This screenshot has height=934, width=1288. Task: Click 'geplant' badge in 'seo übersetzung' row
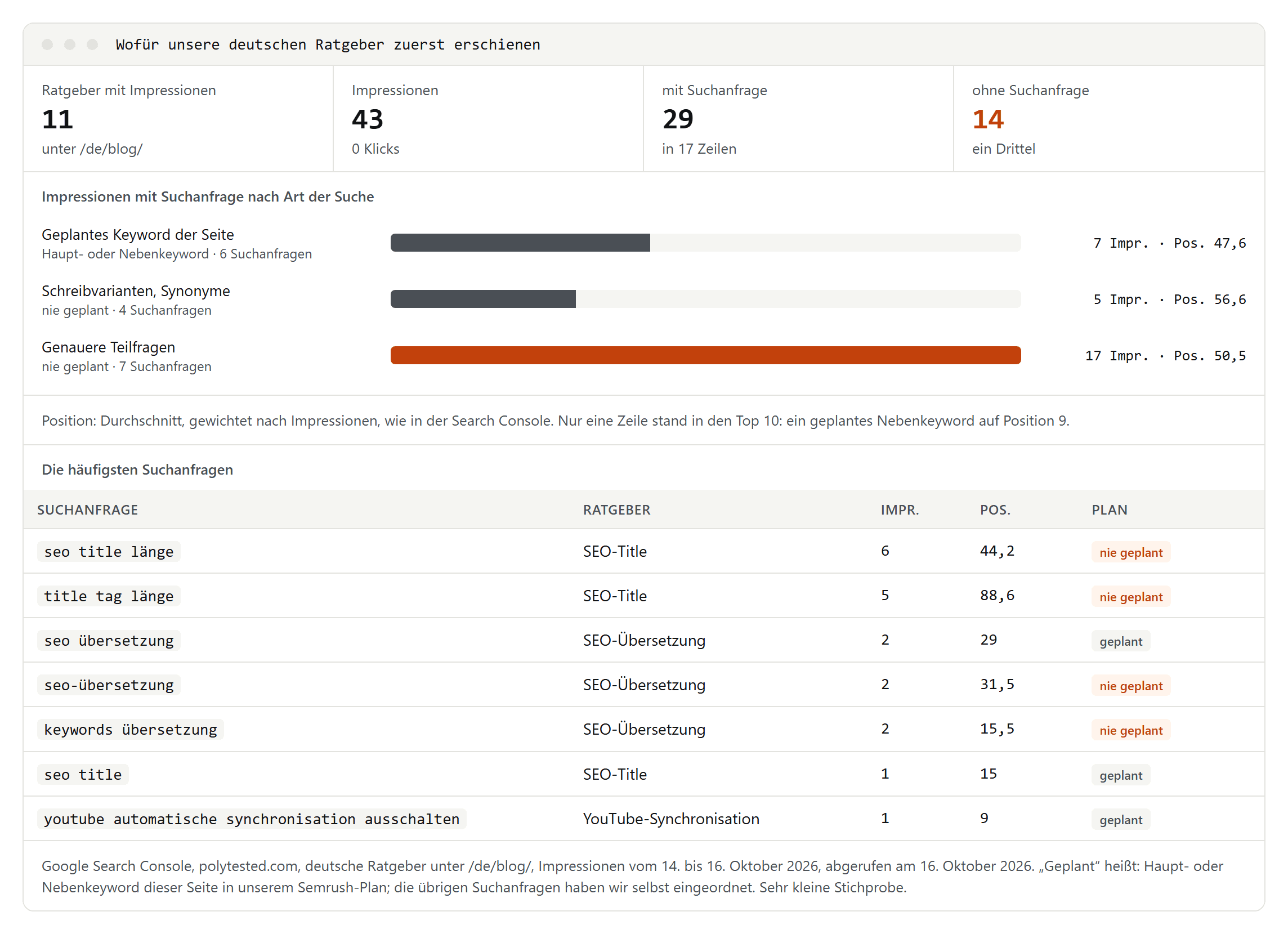coord(1120,641)
